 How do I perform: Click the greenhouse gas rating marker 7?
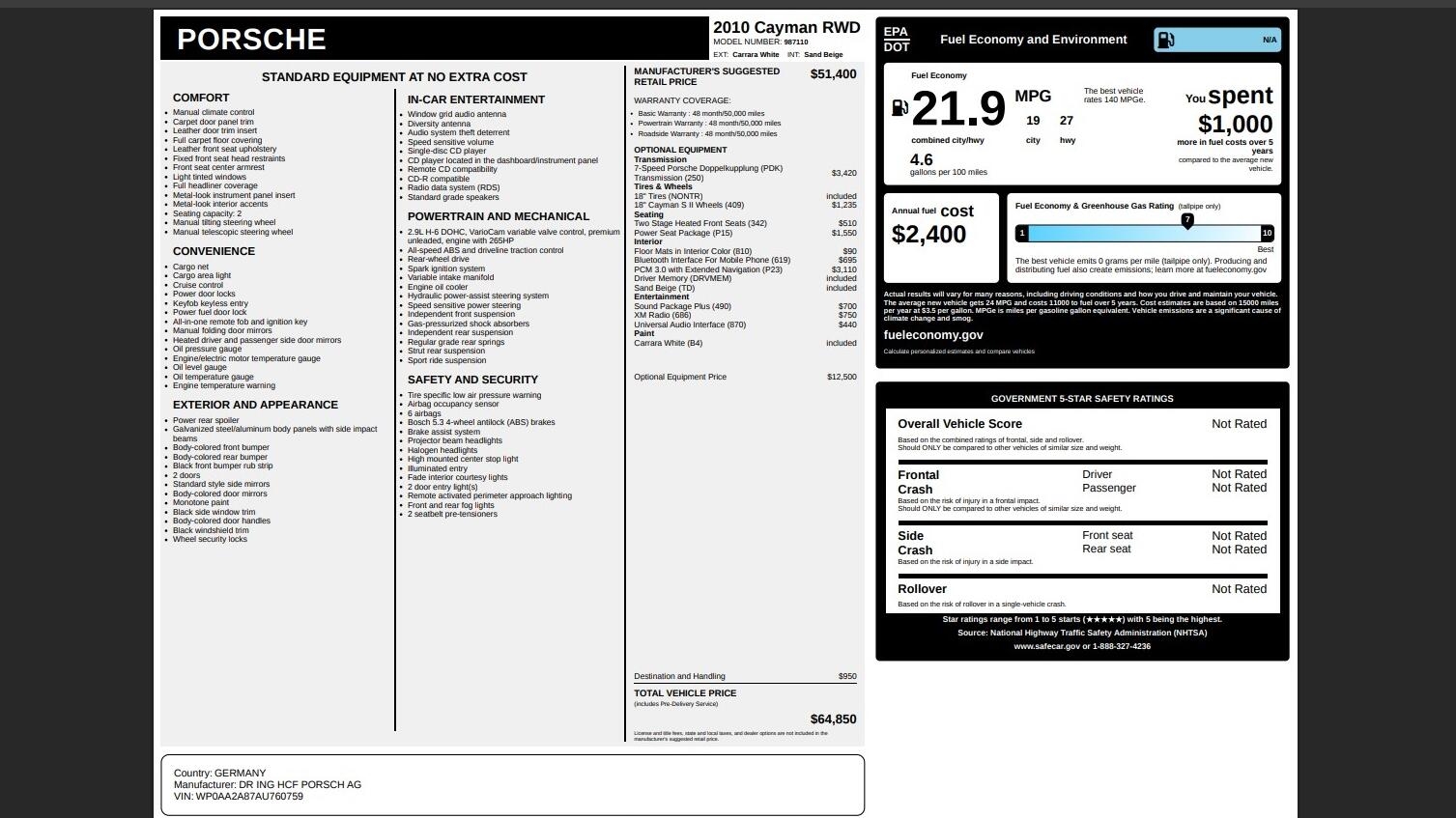(x=1187, y=220)
